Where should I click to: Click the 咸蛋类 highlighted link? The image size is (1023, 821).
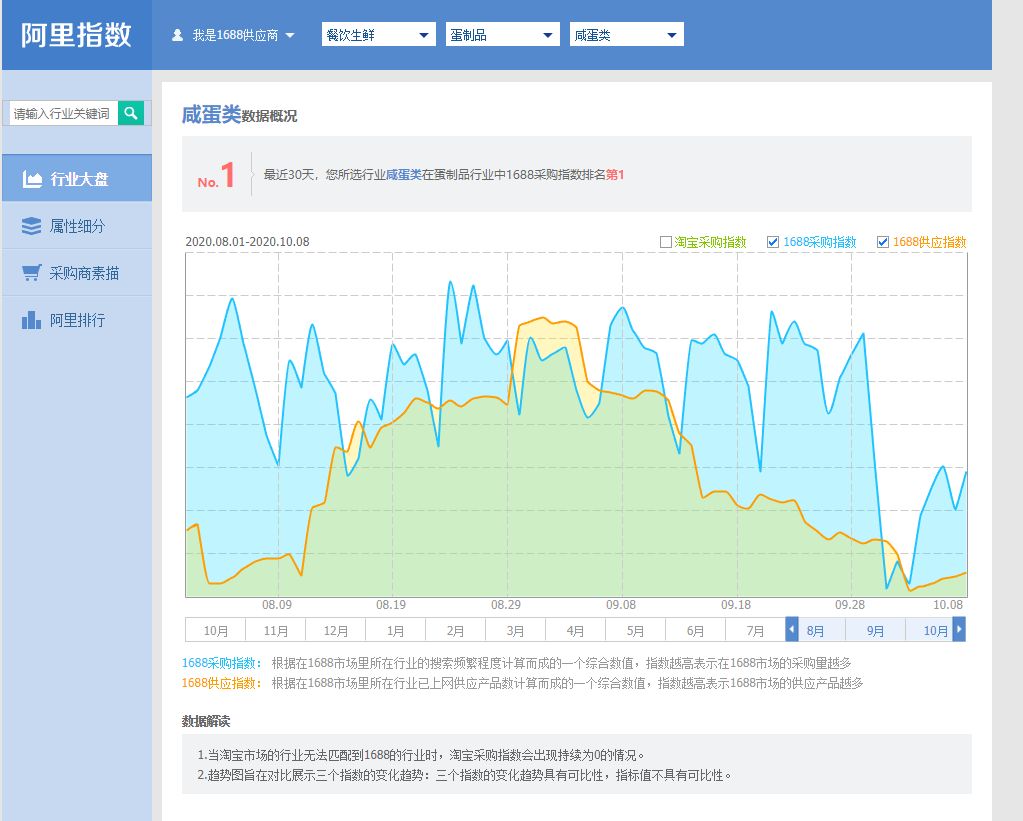pos(404,174)
